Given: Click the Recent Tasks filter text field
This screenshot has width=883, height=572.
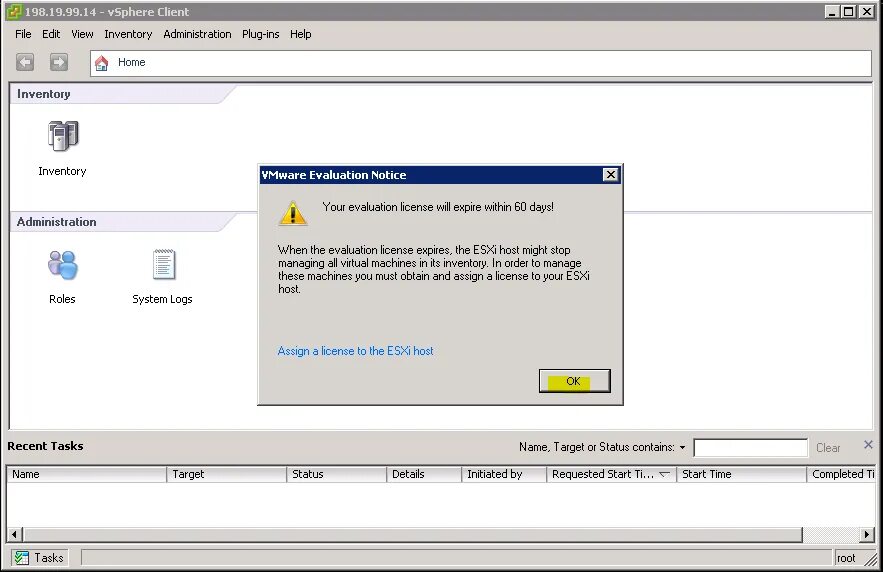Looking at the screenshot, I should (751, 448).
